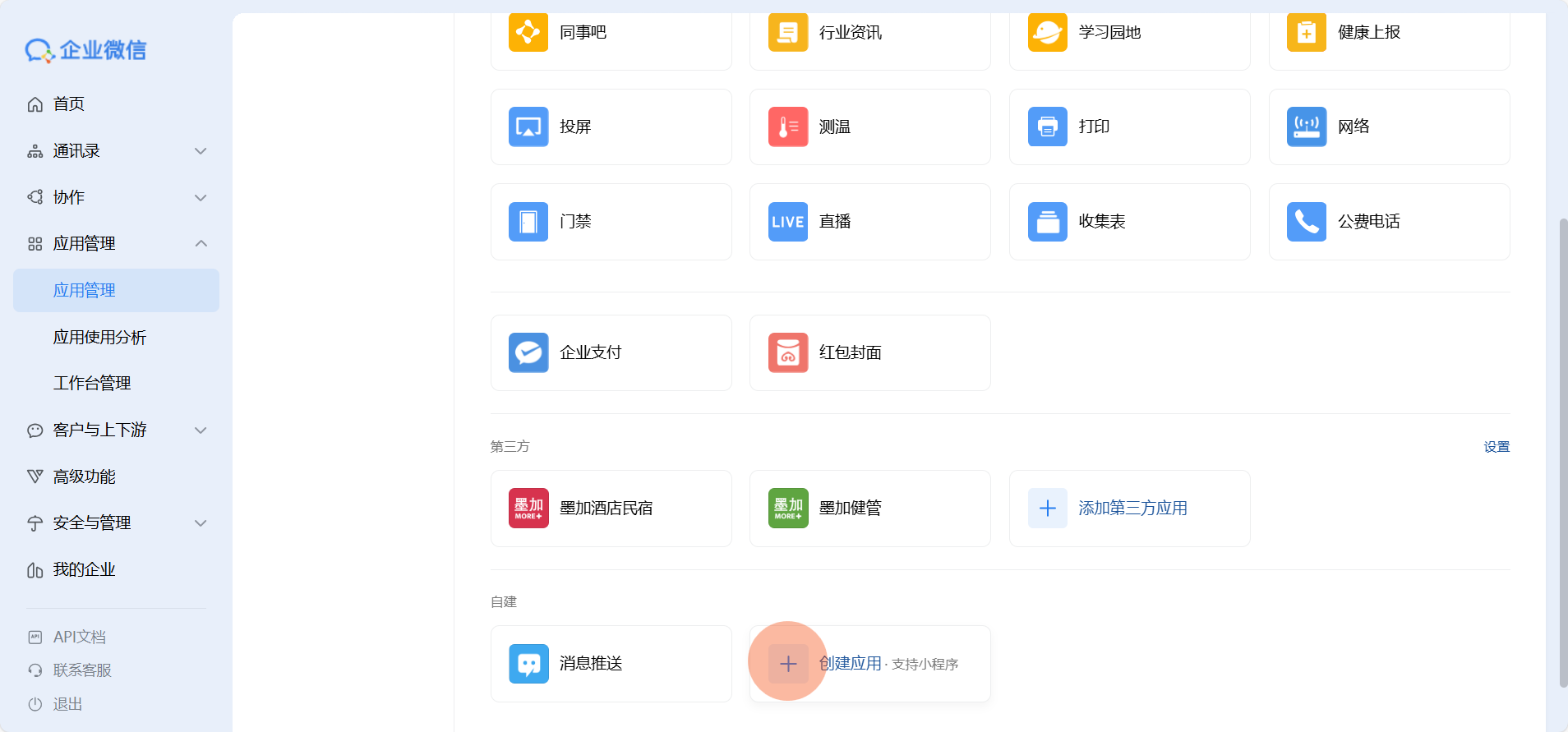
Task: Open the LIVE 直播 app icon
Action: 787,222
